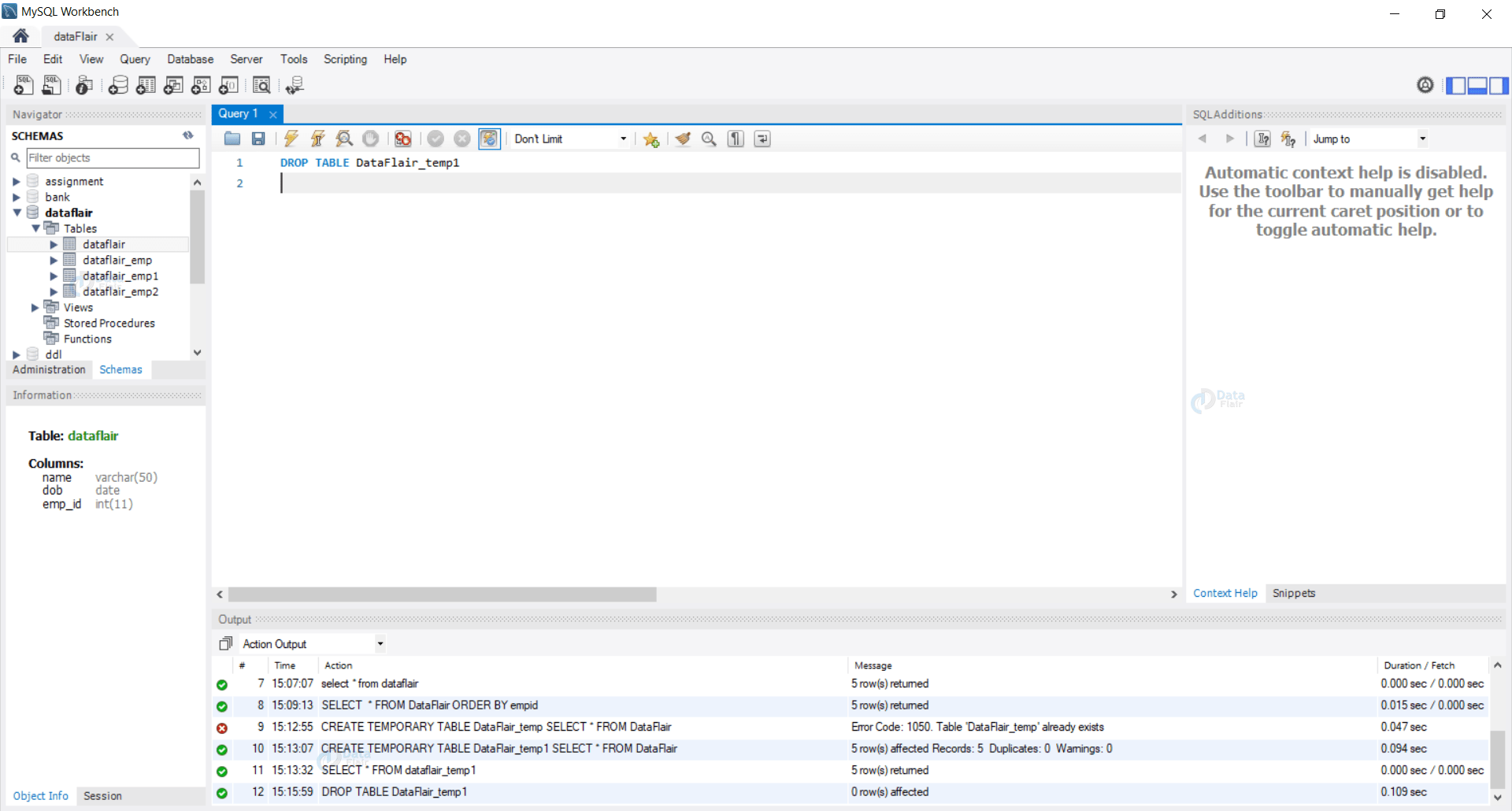Select the DROP TABLE output row 12

click(850, 792)
